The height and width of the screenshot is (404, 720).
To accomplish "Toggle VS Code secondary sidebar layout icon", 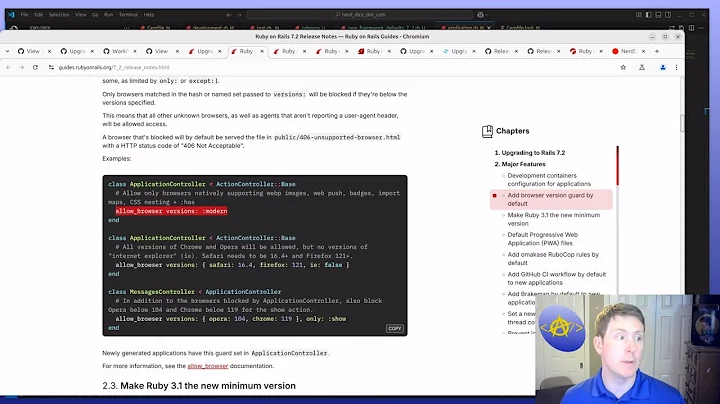I will [x=668, y=15].
